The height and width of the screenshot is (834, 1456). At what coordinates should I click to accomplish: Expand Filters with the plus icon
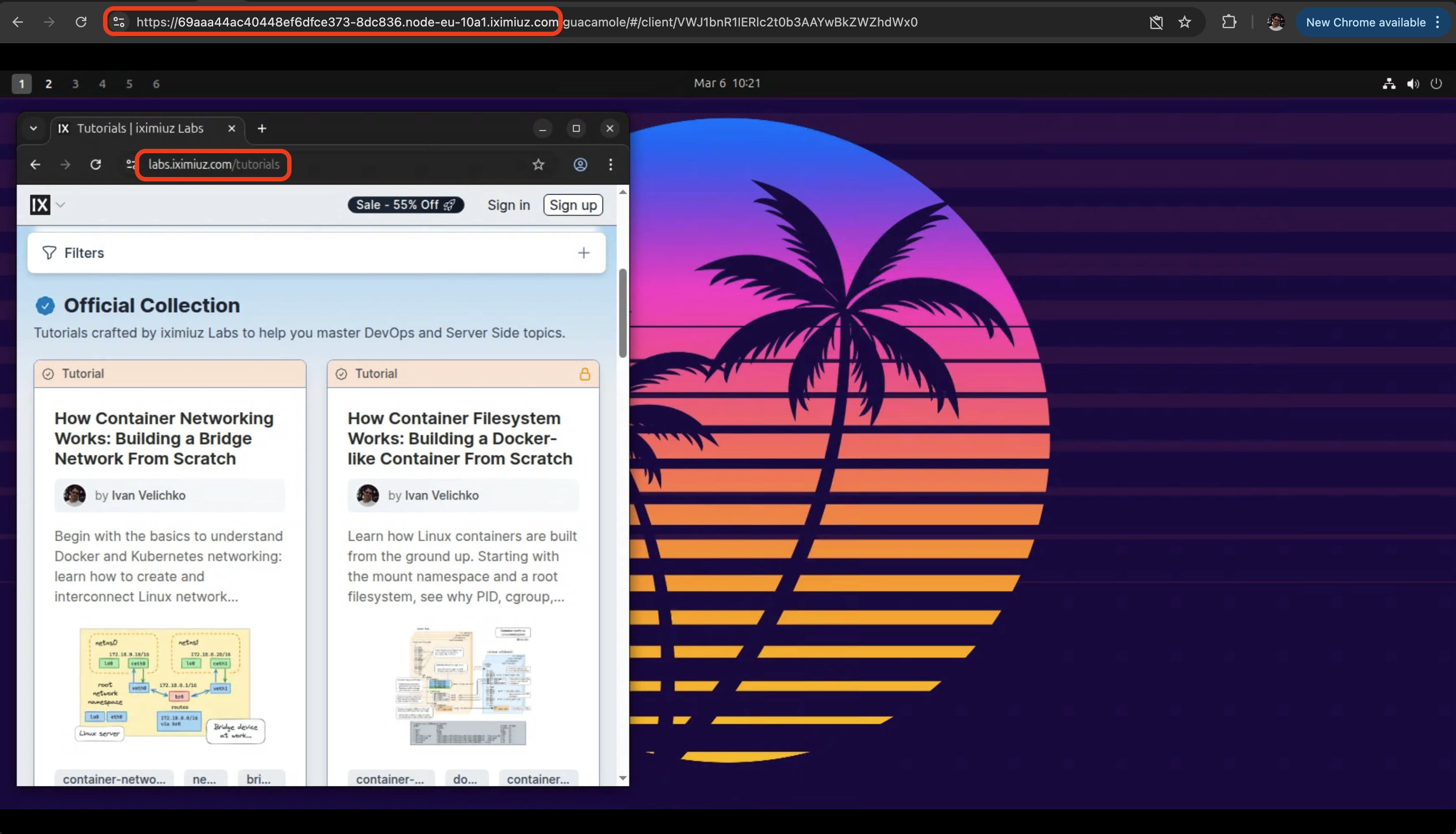[x=583, y=253]
